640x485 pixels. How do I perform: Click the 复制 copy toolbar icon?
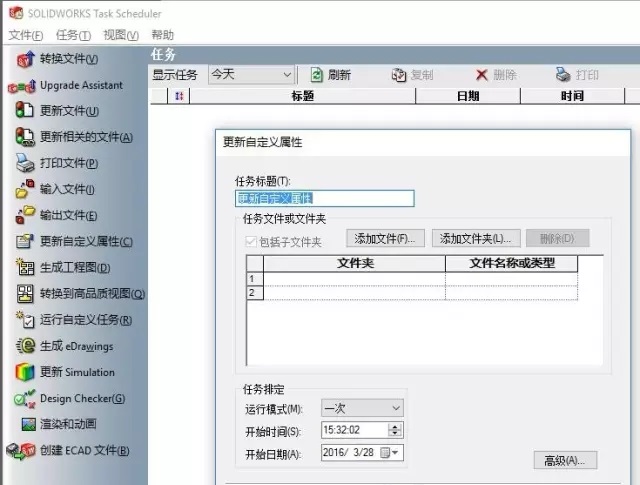(x=399, y=75)
